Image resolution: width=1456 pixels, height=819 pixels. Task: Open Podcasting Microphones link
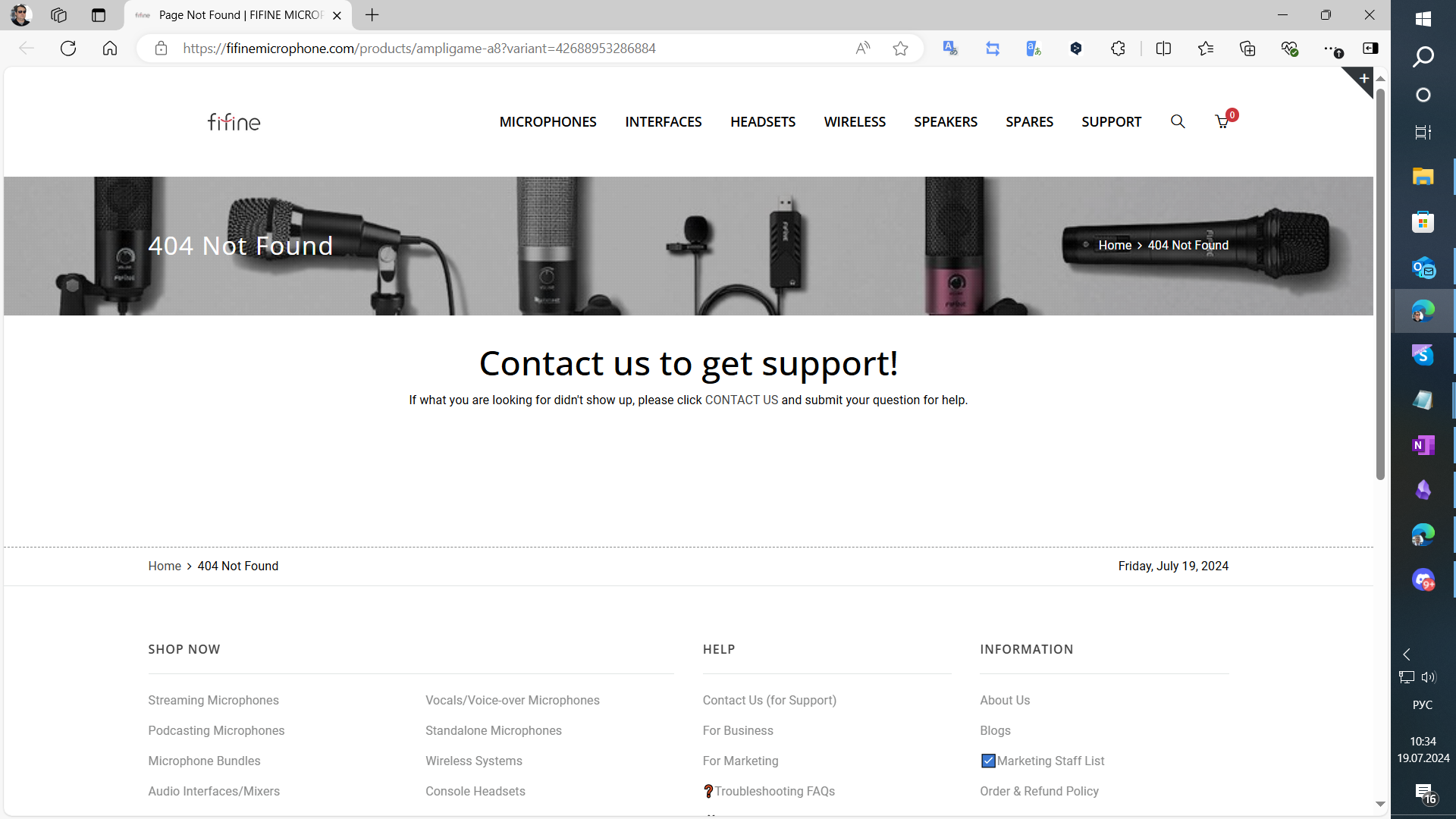pyautogui.click(x=216, y=730)
